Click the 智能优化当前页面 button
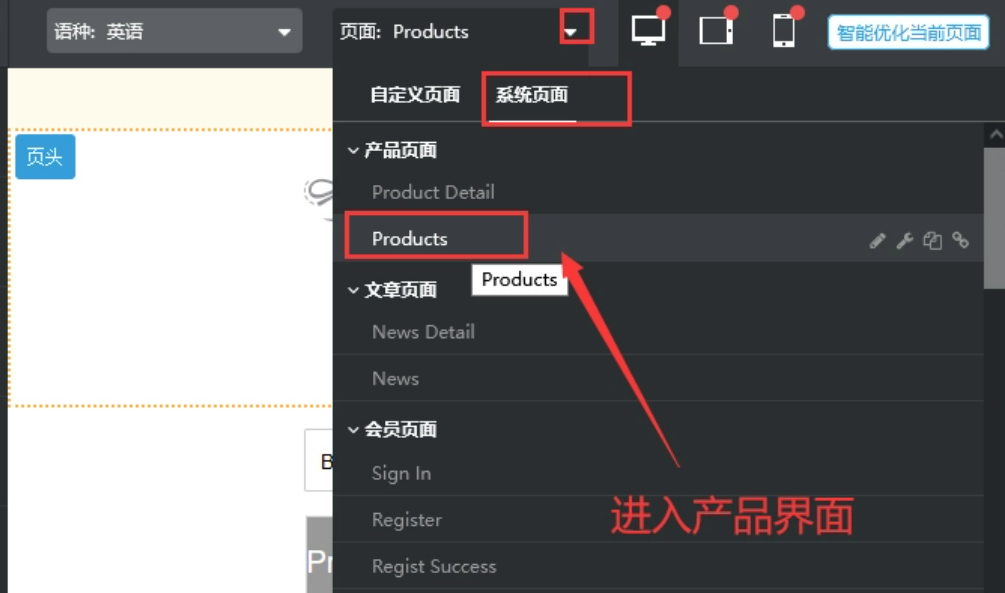1005x593 pixels. (x=908, y=33)
